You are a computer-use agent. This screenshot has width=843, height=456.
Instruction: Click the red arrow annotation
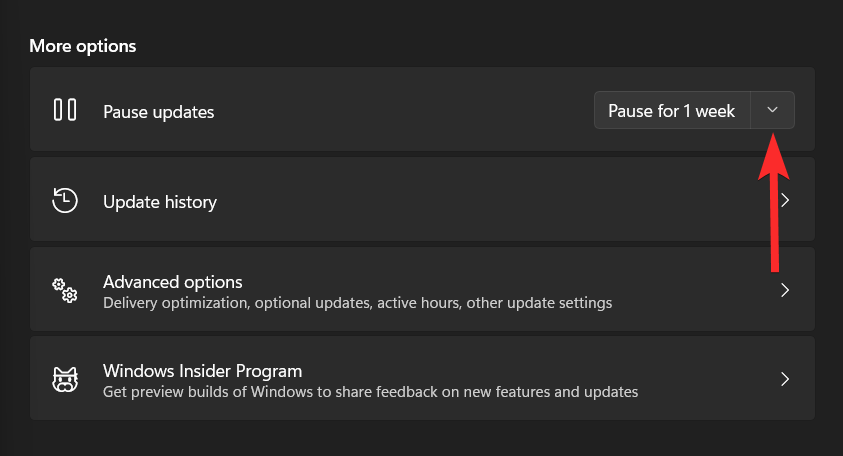774,203
